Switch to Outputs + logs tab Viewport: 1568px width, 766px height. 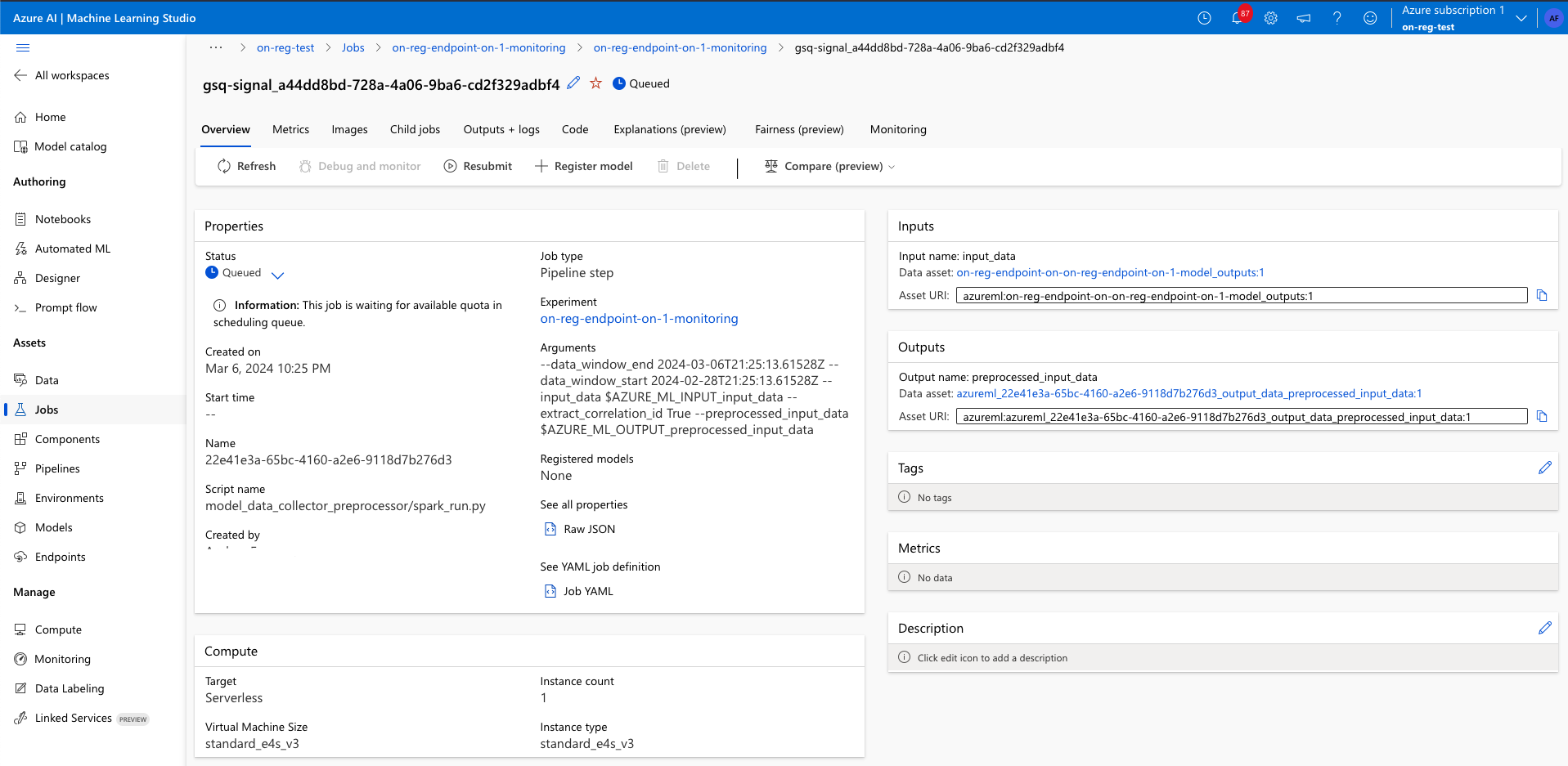coord(501,129)
